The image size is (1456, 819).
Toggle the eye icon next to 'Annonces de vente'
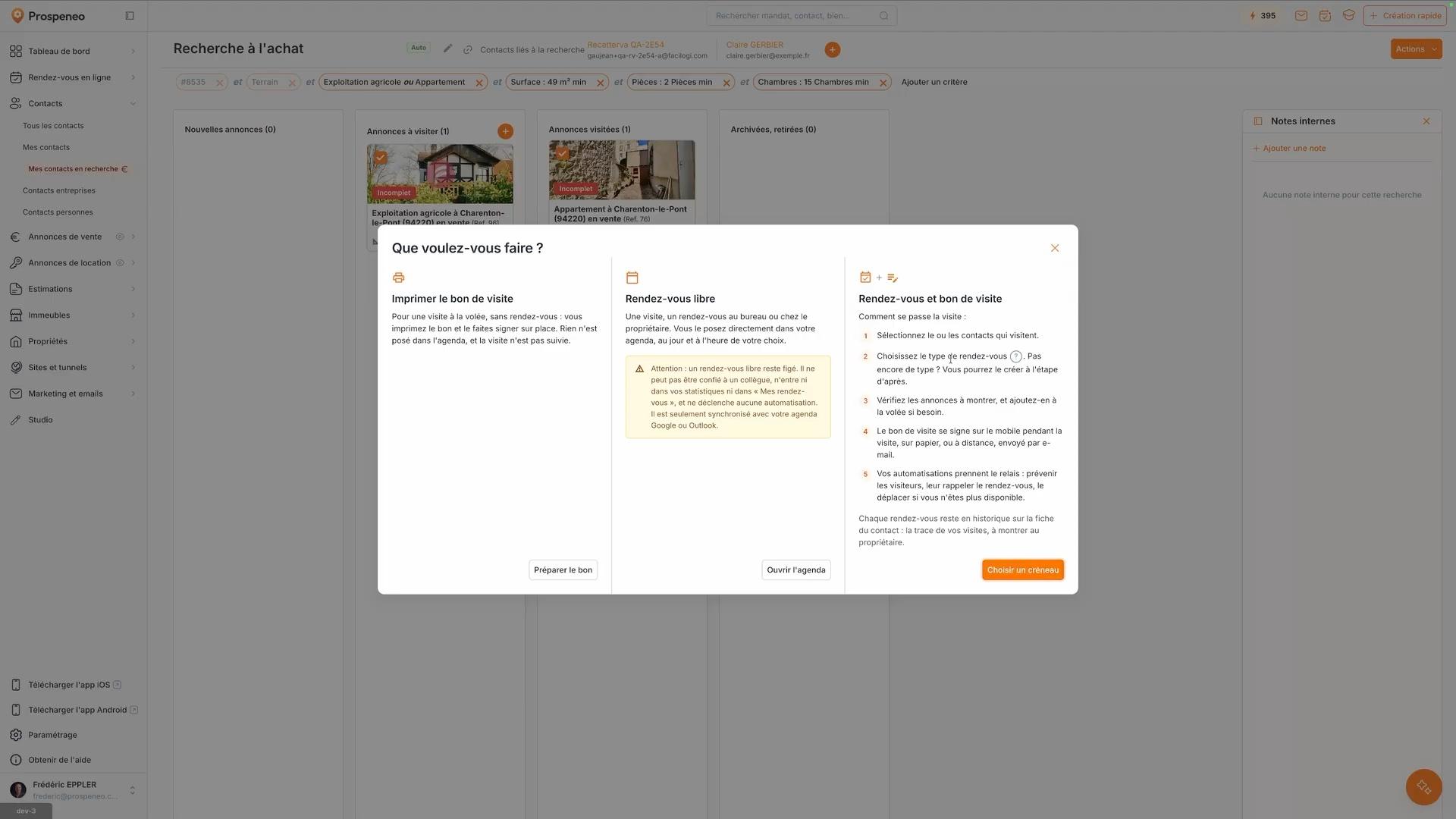[120, 237]
